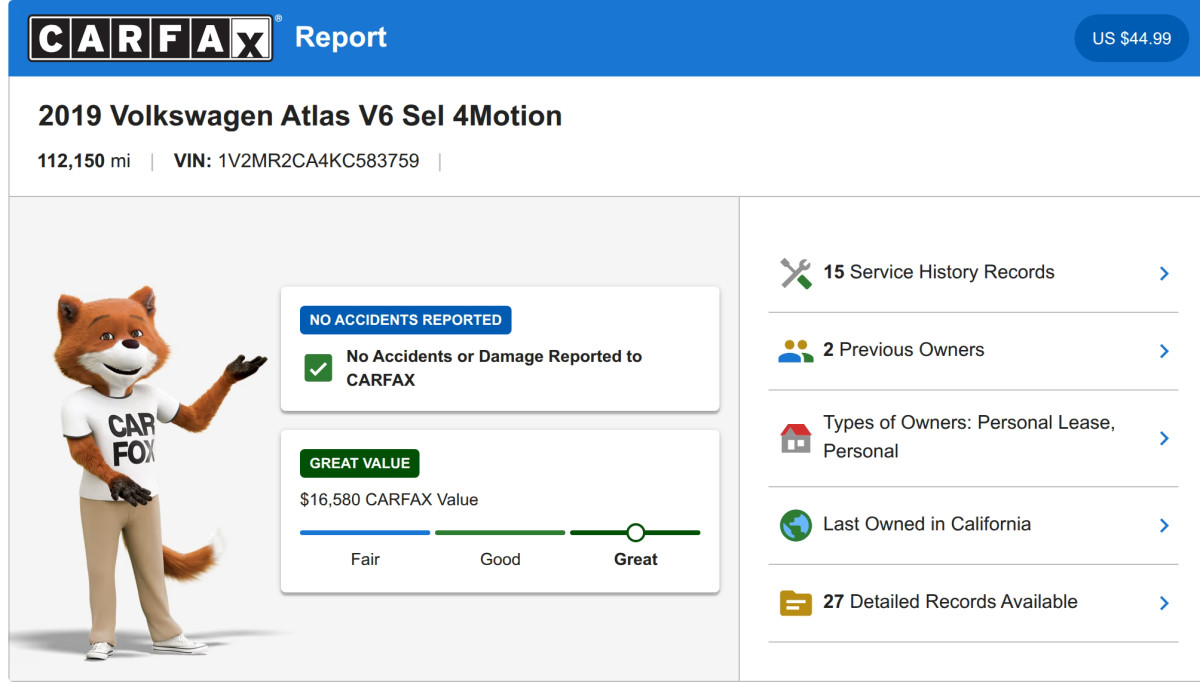Click the GREAT VALUE badge
This screenshot has height=682, width=1200.
tap(360, 463)
